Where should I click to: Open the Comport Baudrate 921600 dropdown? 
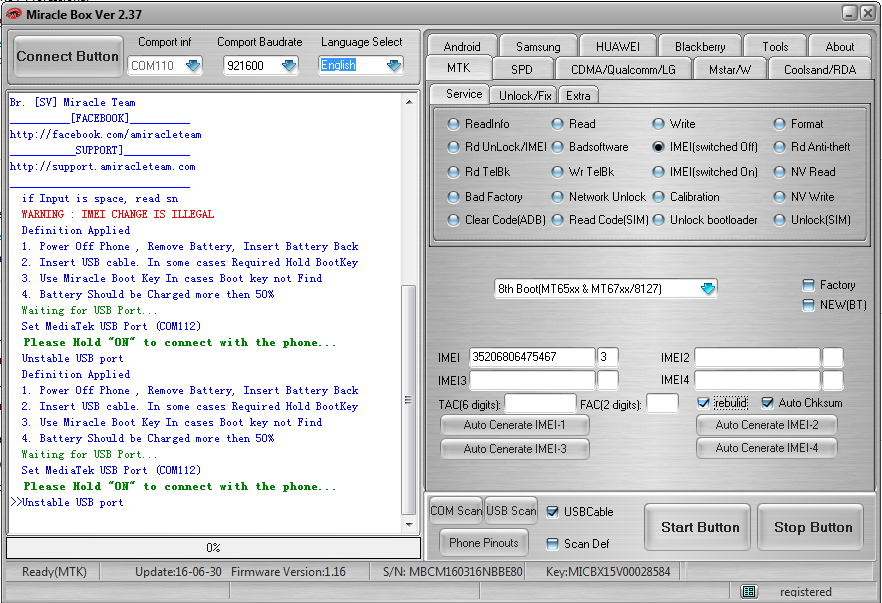289,66
